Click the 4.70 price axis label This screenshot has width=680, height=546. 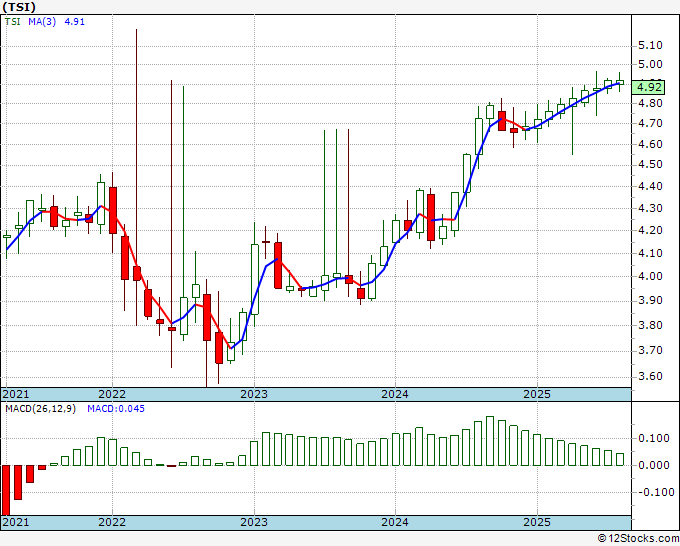(x=650, y=124)
